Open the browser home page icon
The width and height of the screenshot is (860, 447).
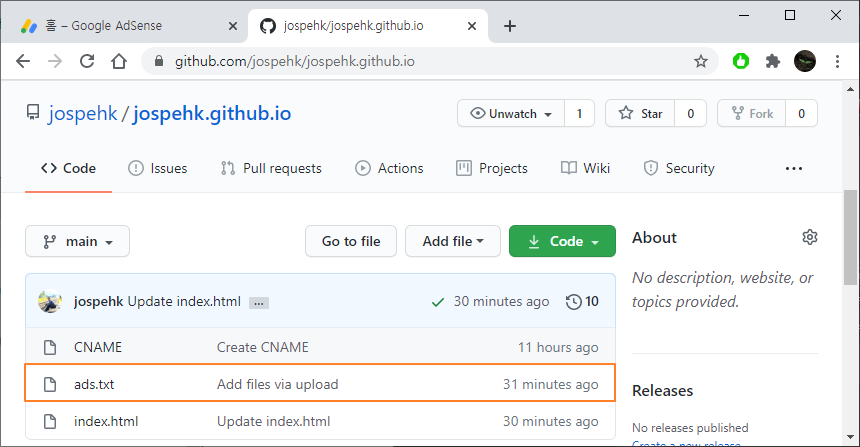point(119,61)
